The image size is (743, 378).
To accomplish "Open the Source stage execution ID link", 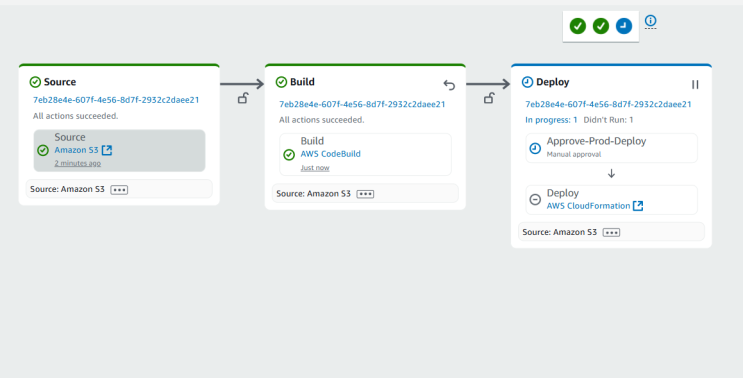I will coord(116,100).
